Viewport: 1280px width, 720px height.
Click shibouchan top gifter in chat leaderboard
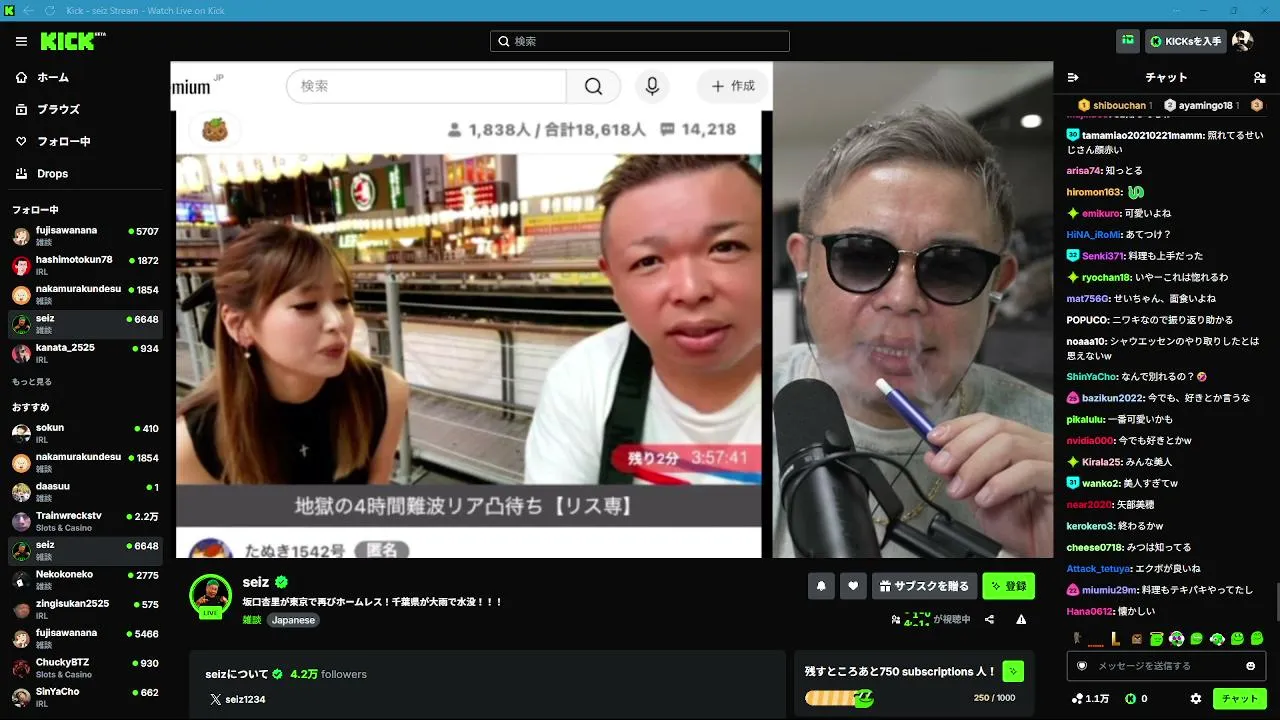[x=1114, y=105]
